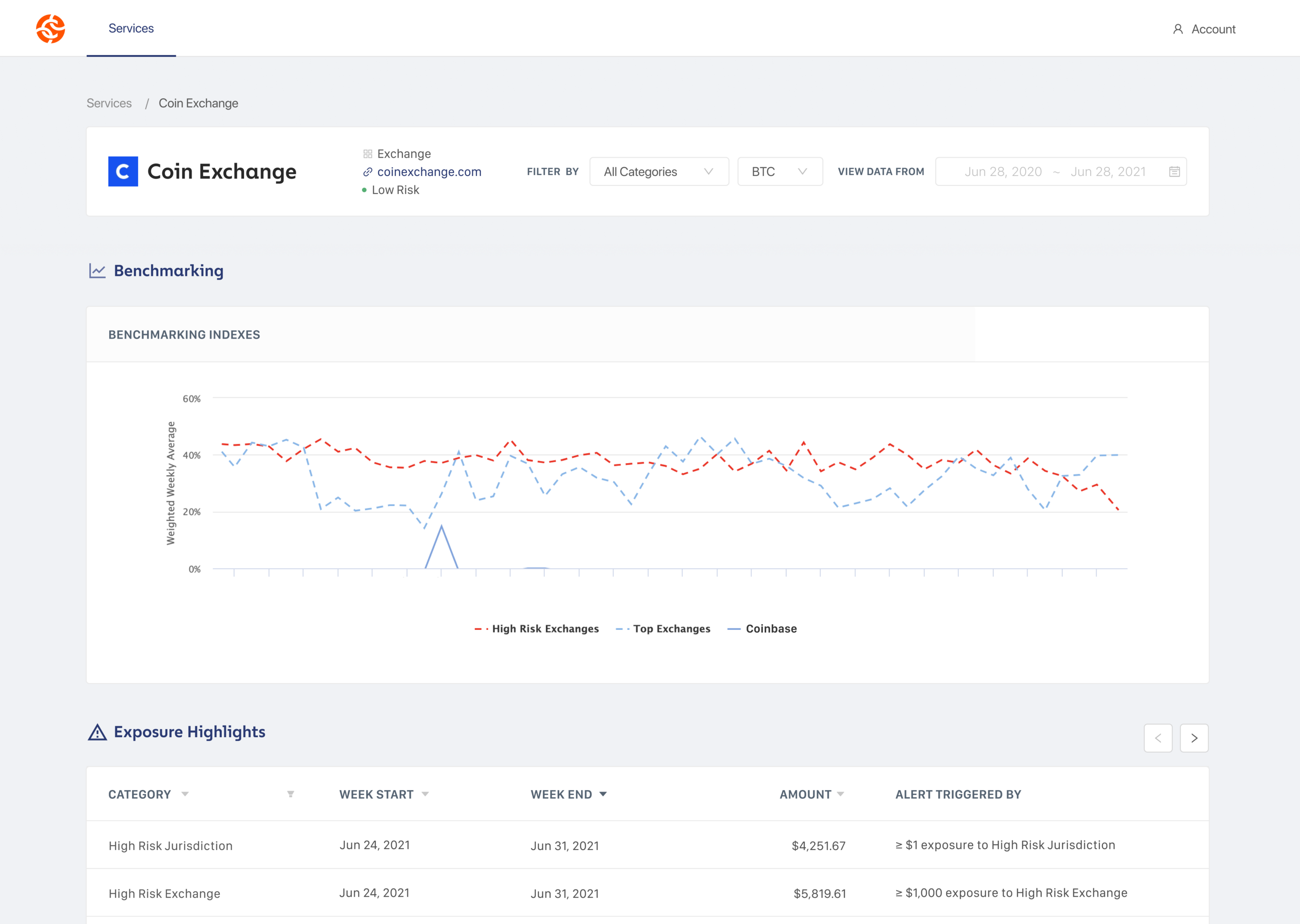Open the calendar icon in date range
The width and height of the screenshot is (1300, 924).
click(x=1173, y=172)
